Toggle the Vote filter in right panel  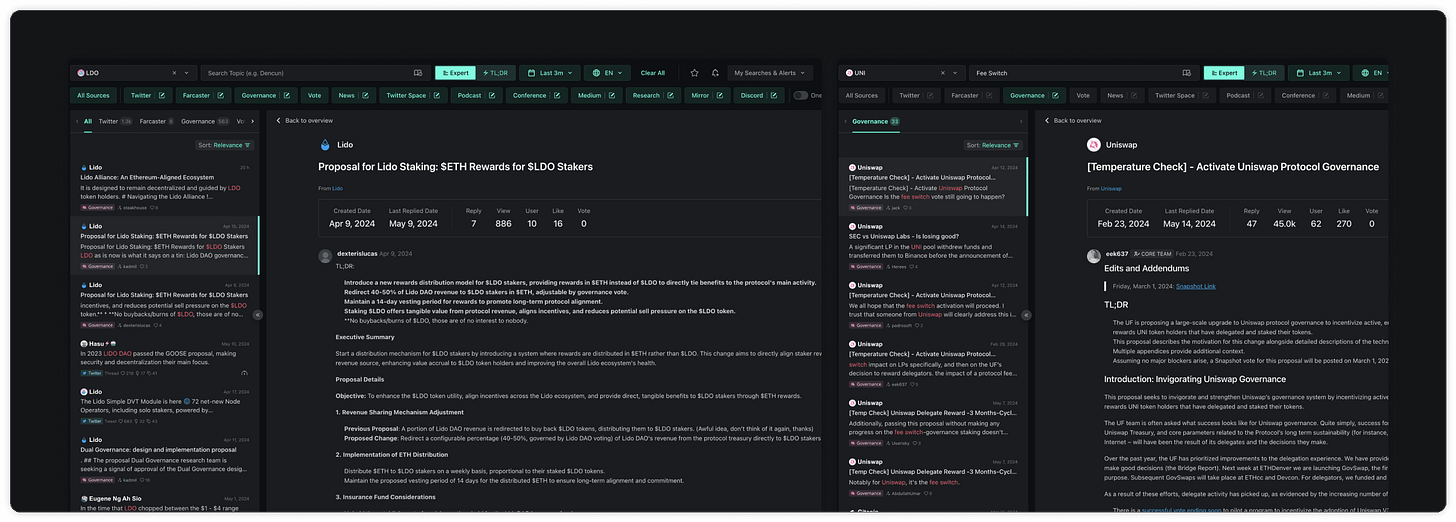click(1082, 95)
